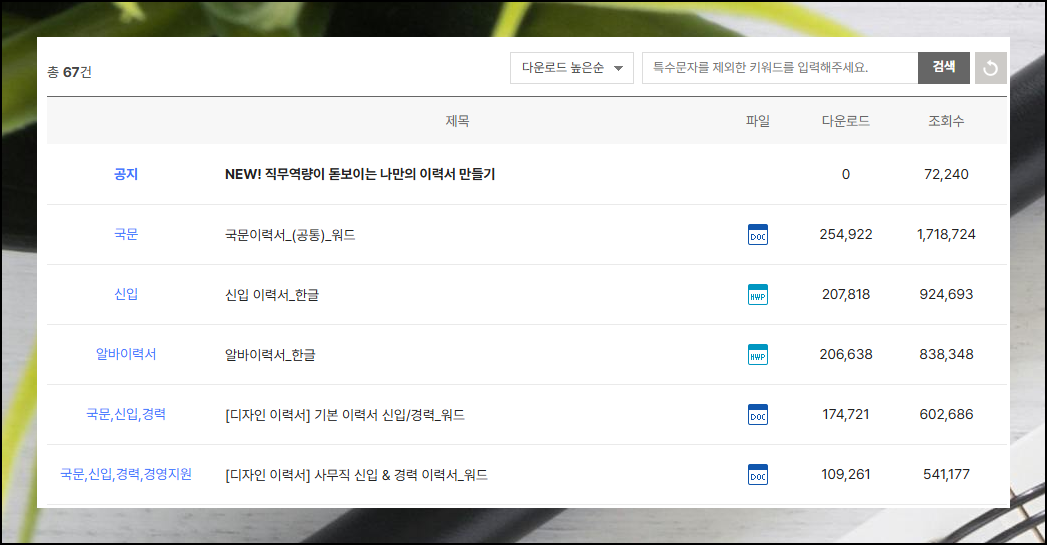The image size is (1047, 545).
Task: Click DOC icon for 사무직 신입 & 경력 이력서
Action: point(758,475)
